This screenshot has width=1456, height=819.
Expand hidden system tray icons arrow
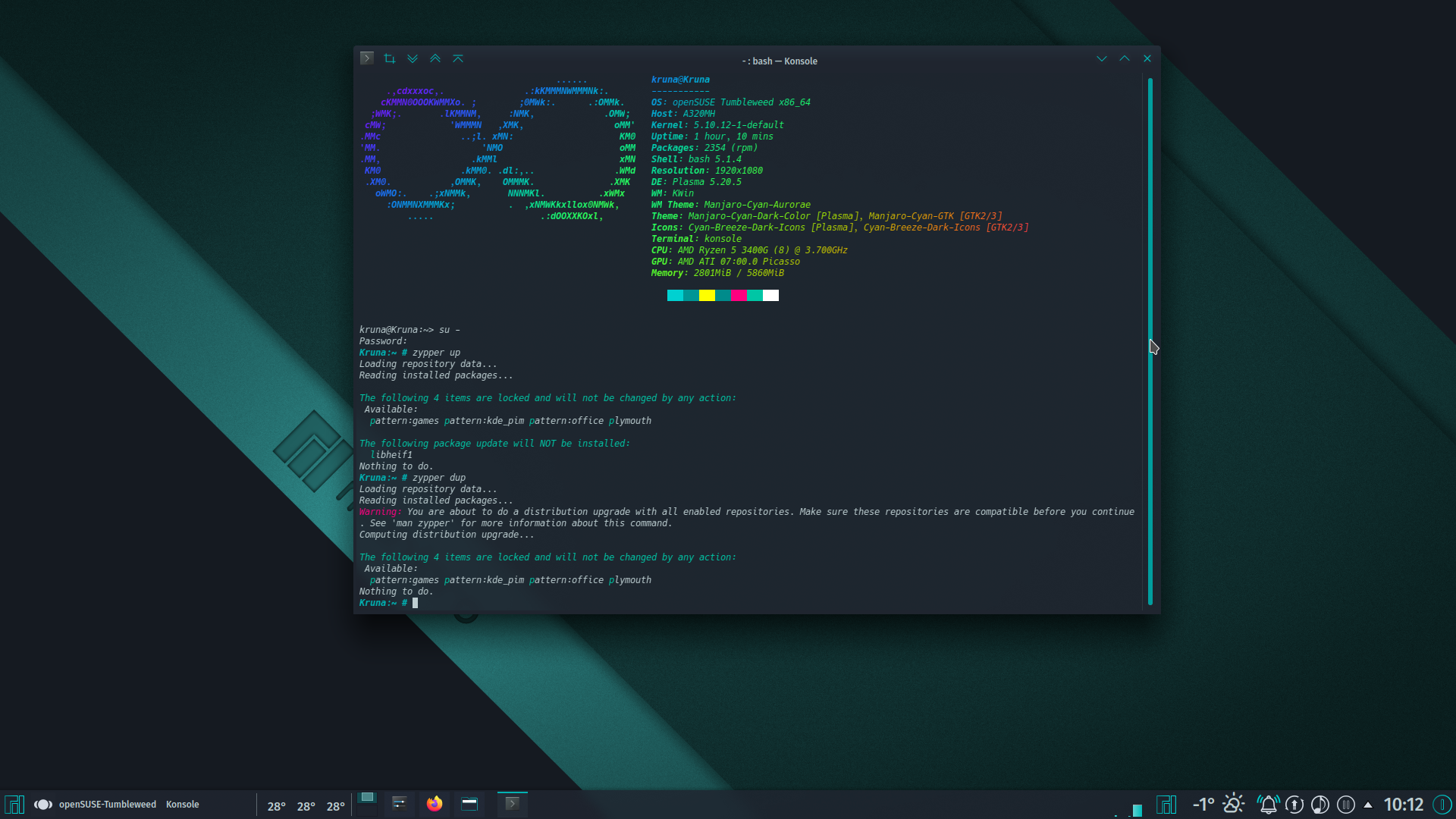click(1368, 805)
